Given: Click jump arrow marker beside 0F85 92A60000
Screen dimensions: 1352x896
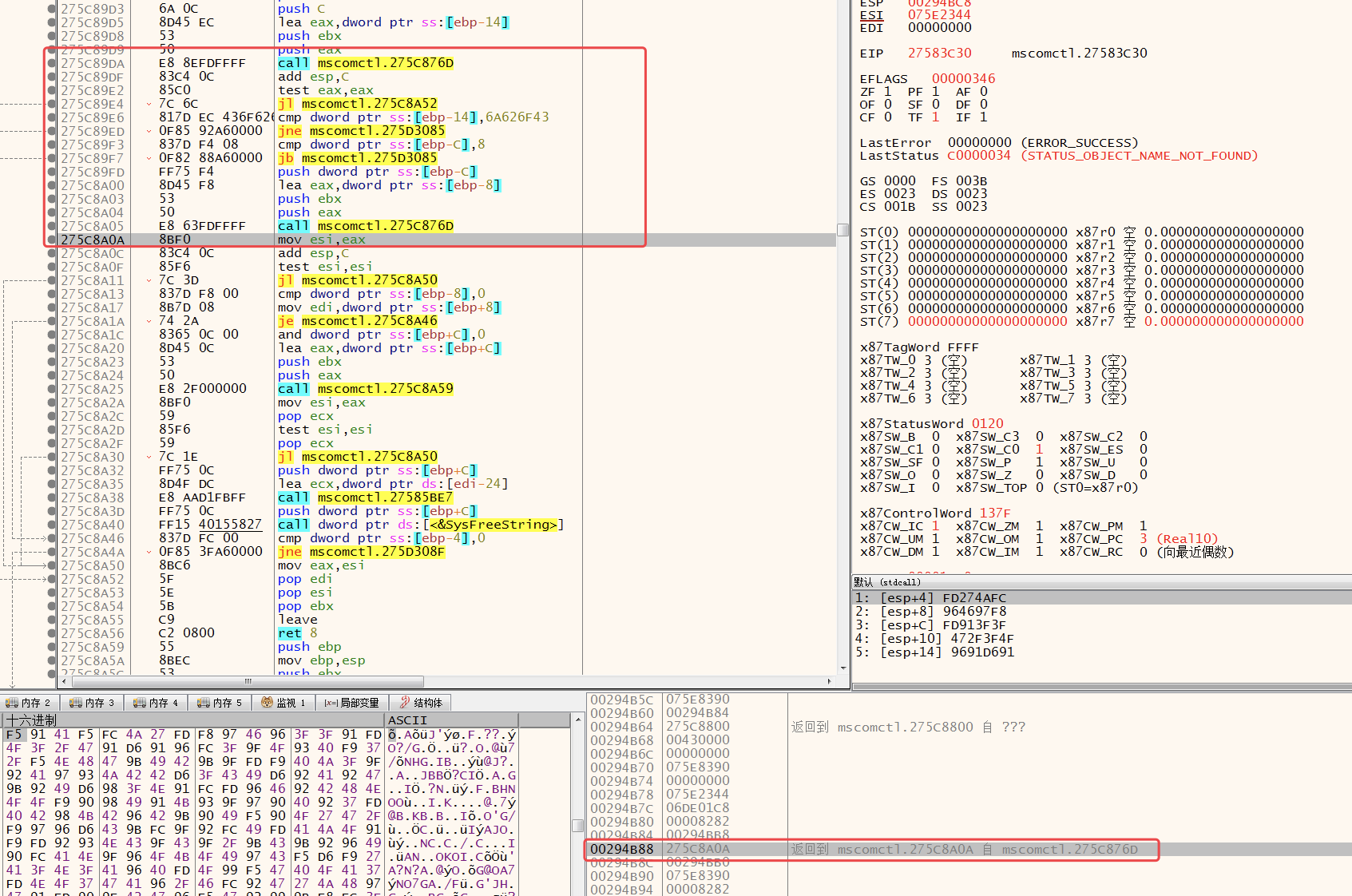Looking at the screenshot, I should click(149, 131).
